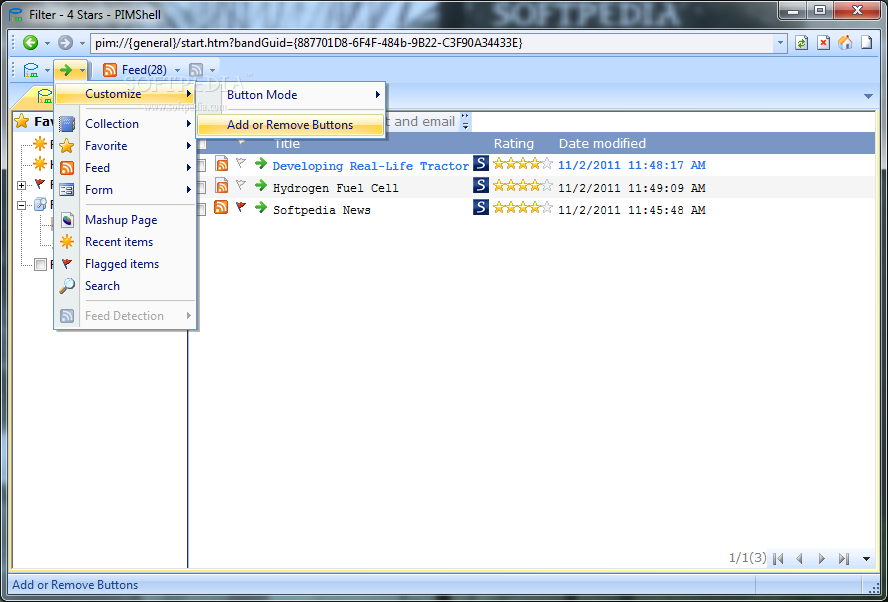
Task: Toggle the flag on Hydrogen Fuel Cell row
Action: click(x=241, y=185)
